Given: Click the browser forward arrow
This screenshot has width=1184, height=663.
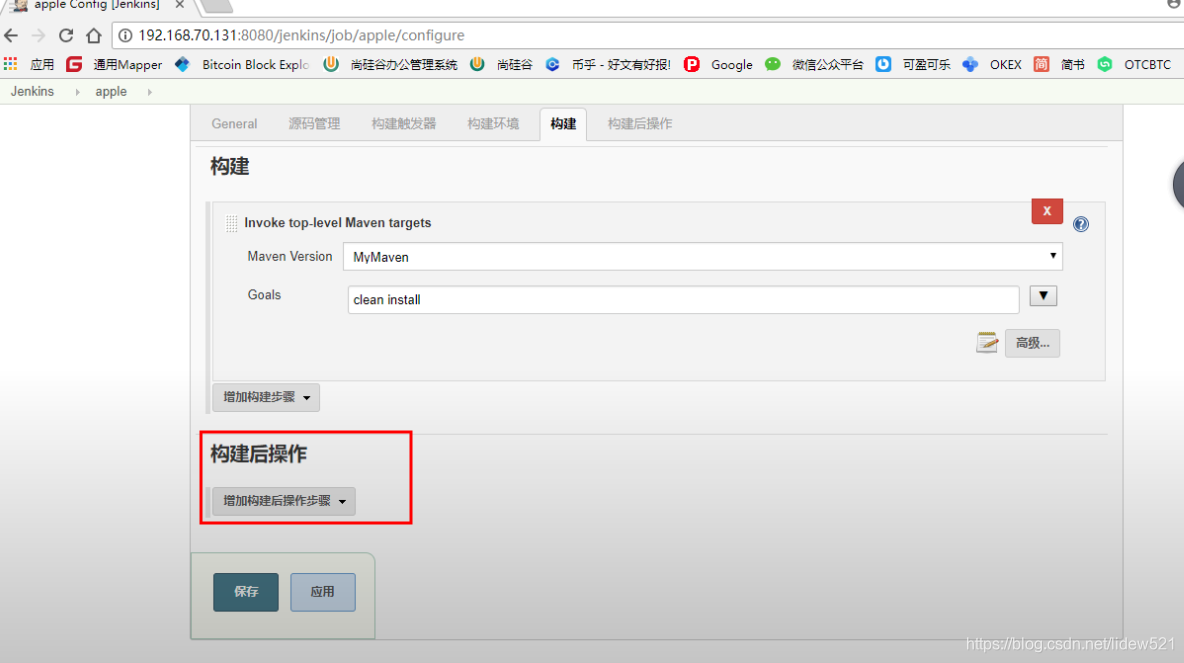Looking at the screenshot, I should 39,35.
